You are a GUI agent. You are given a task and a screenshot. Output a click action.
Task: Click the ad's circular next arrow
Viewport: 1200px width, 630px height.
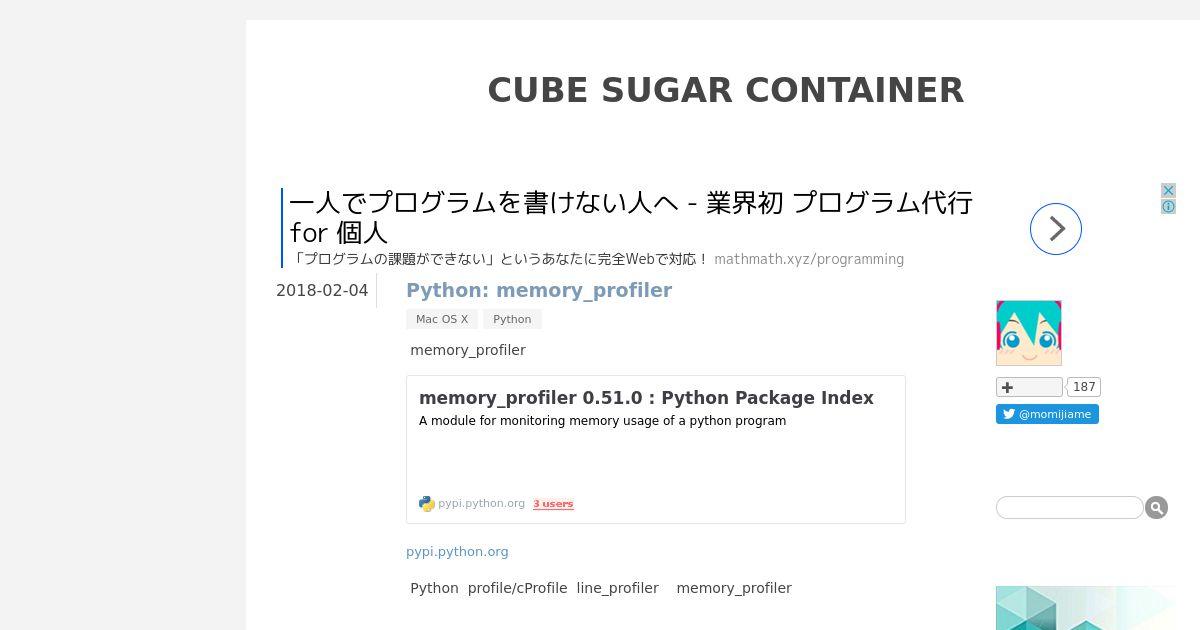pyautogui.click(x=1056, y=229)
